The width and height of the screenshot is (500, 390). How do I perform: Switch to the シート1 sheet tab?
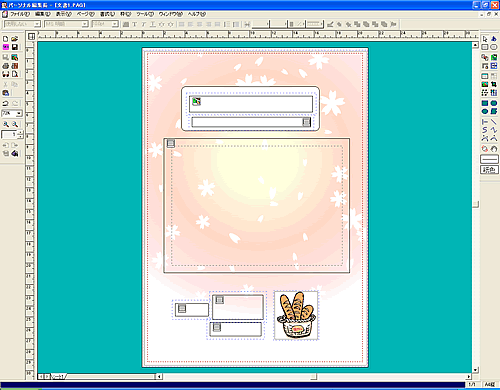[x=59, y=377]
